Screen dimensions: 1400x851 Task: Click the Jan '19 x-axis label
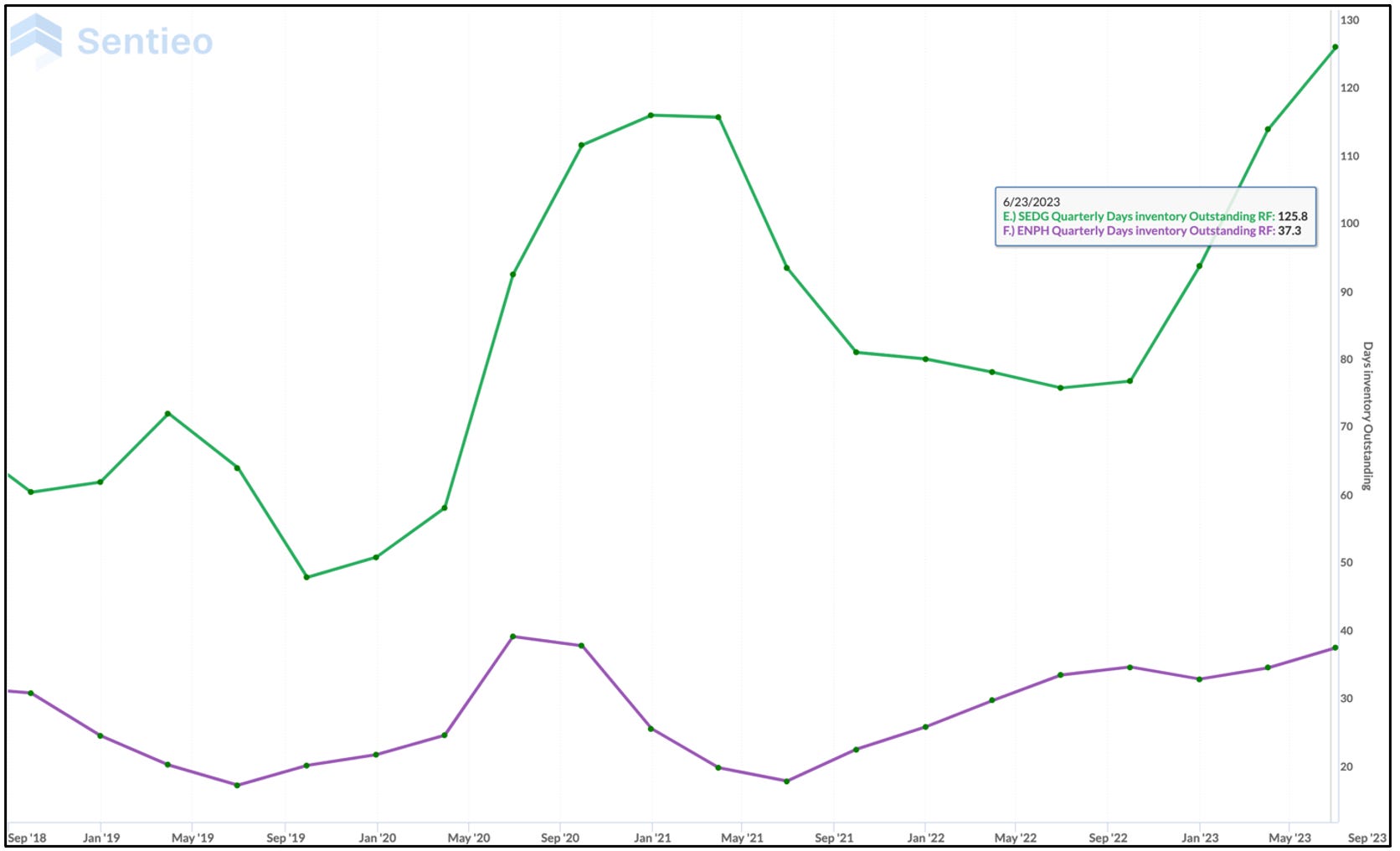click(x=101, y=838)
